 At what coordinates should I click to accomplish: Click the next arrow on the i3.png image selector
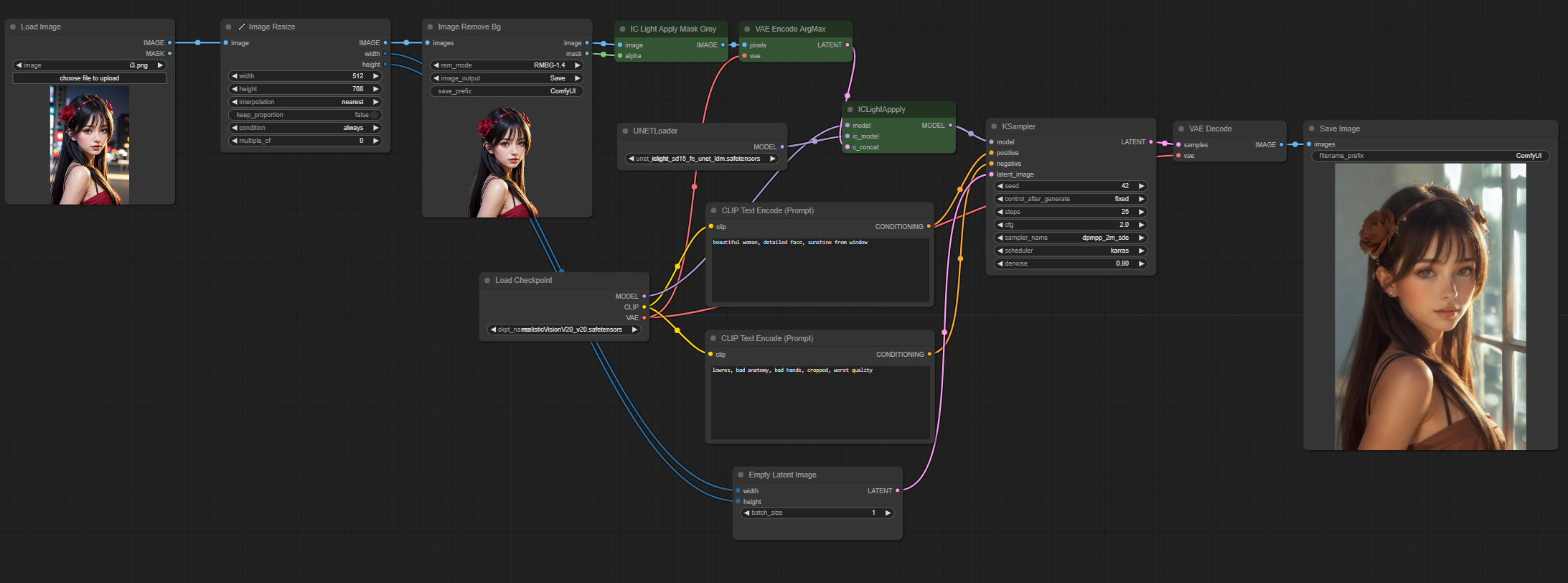[x=160, y=65]
